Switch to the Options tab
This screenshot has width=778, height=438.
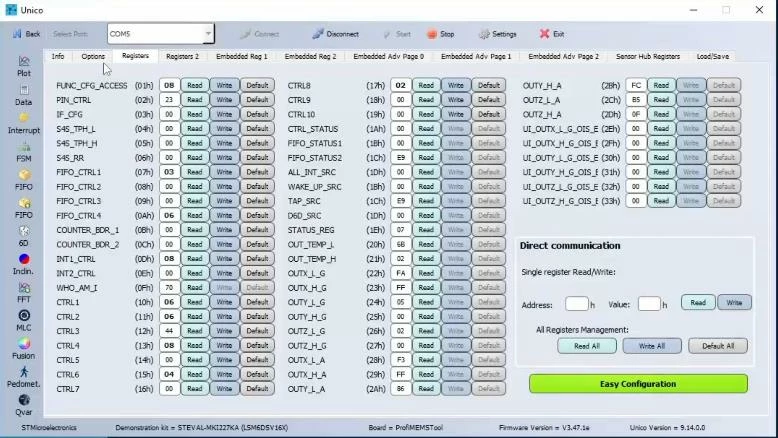coord(93,56)
